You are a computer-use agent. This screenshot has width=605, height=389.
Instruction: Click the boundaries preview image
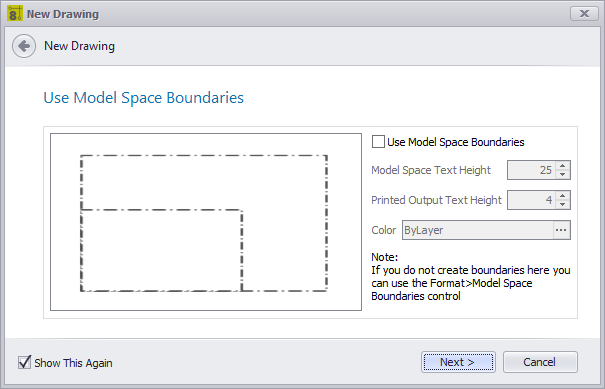[206, 222]
